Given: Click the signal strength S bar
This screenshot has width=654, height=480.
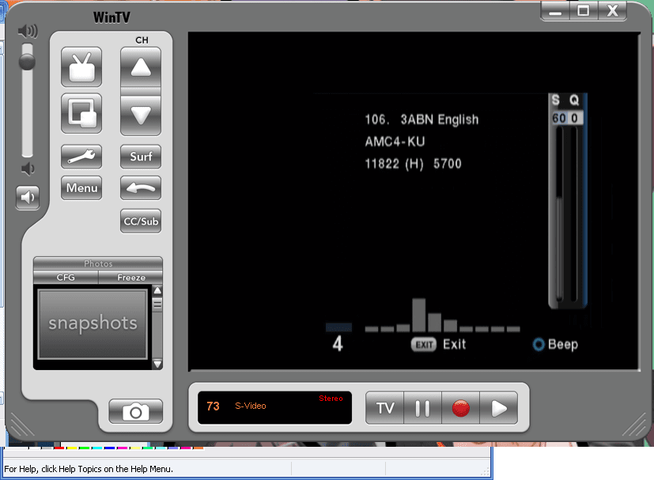Looking at the screenshot, I should pyautogui.click(x=559, y=214).
